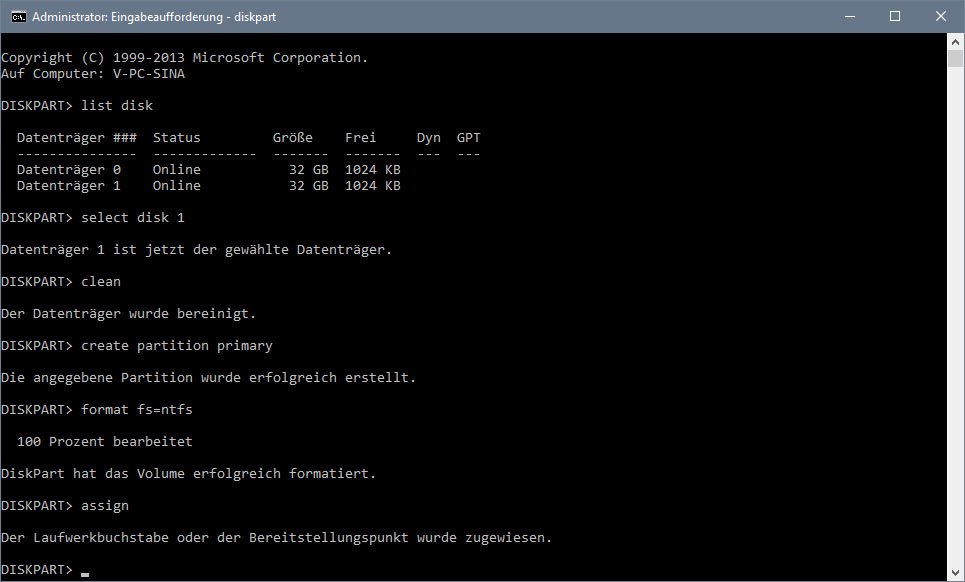Click the Administrator: Eingabeaufforderung title bar

153,16
